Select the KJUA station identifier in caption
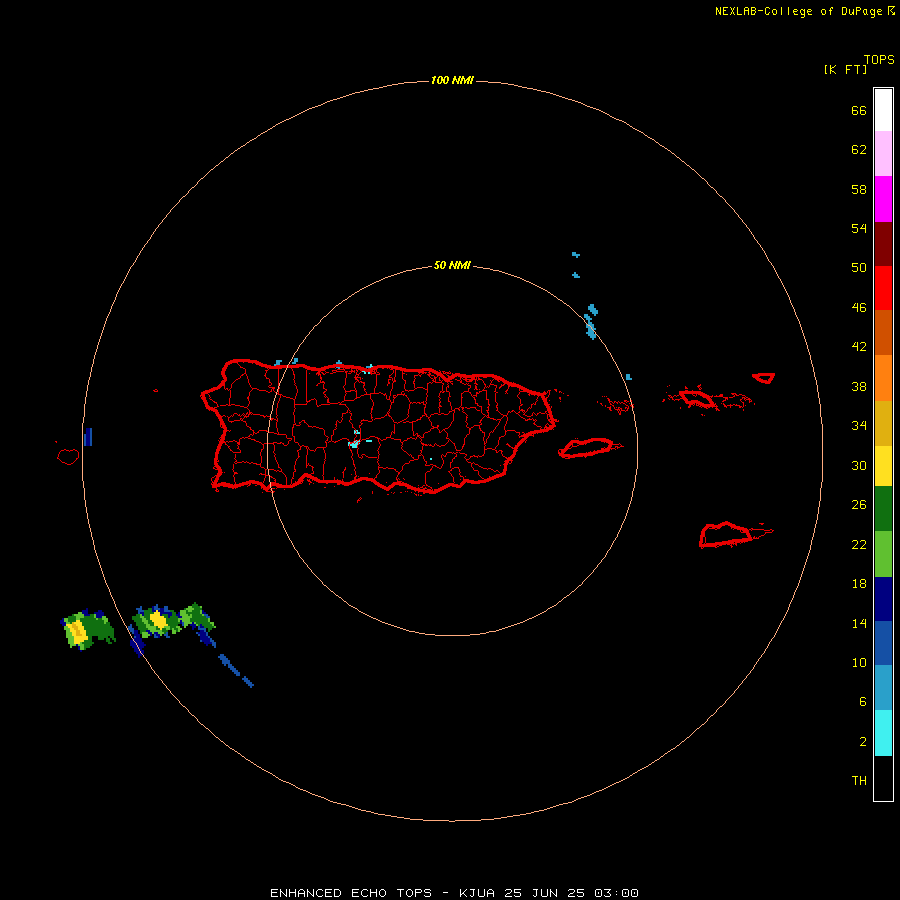 tap(477, 893)
